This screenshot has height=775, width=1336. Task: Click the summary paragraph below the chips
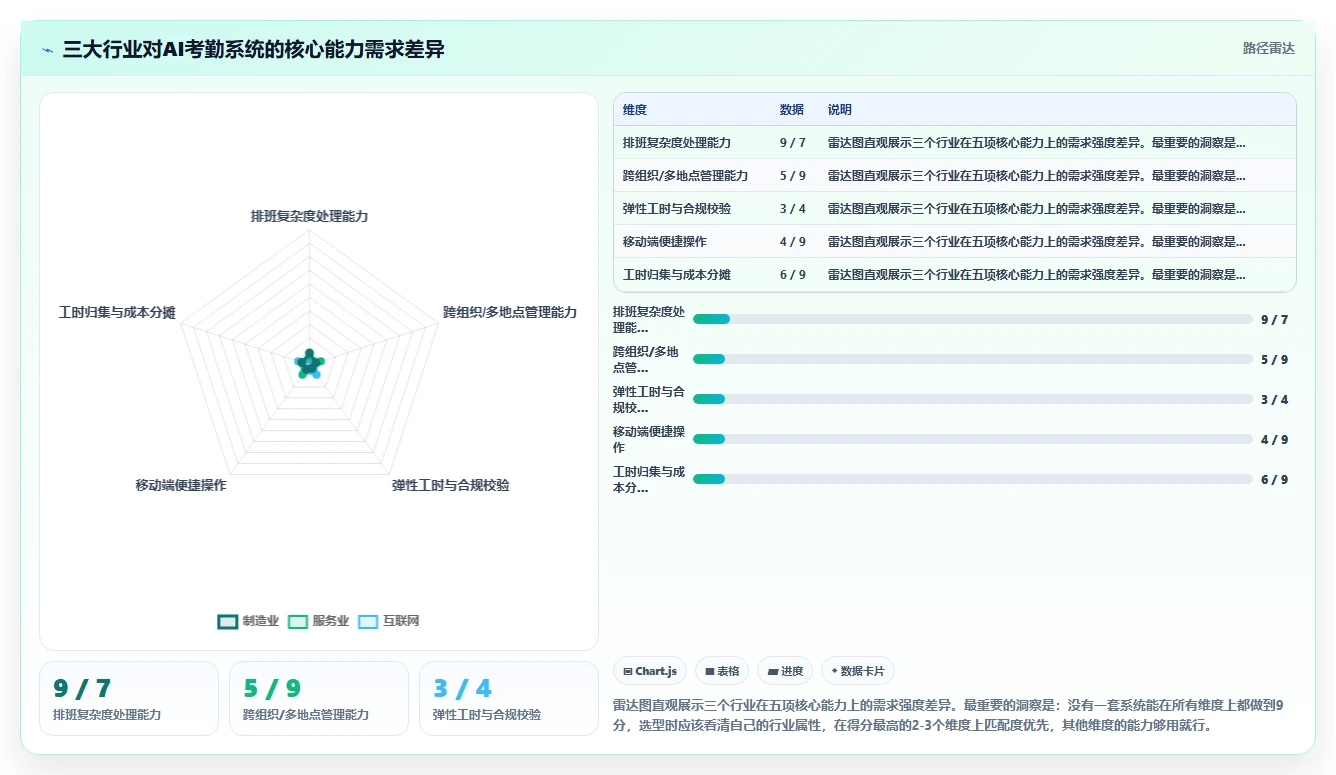[948, 716]
